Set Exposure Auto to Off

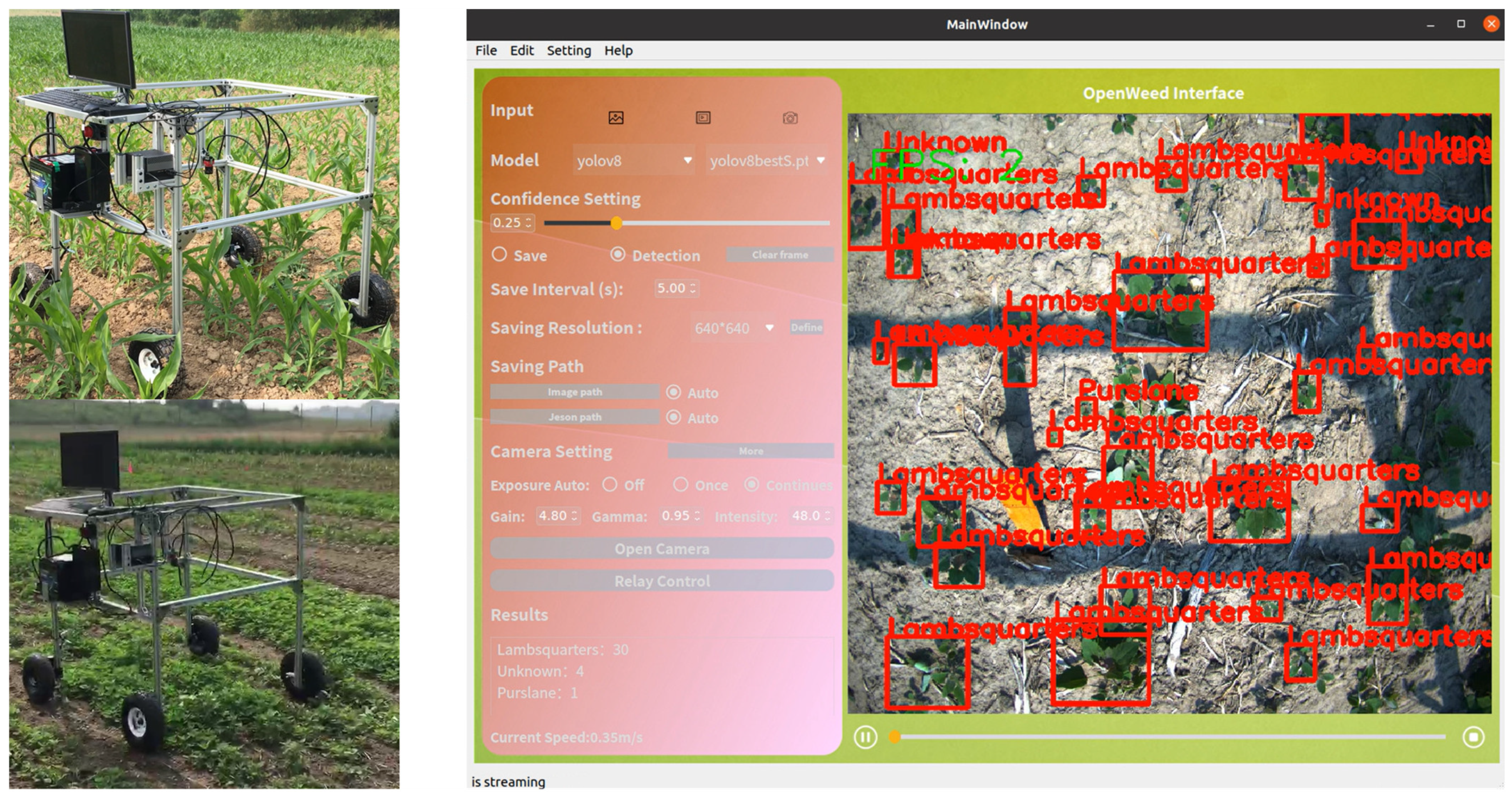610,485
